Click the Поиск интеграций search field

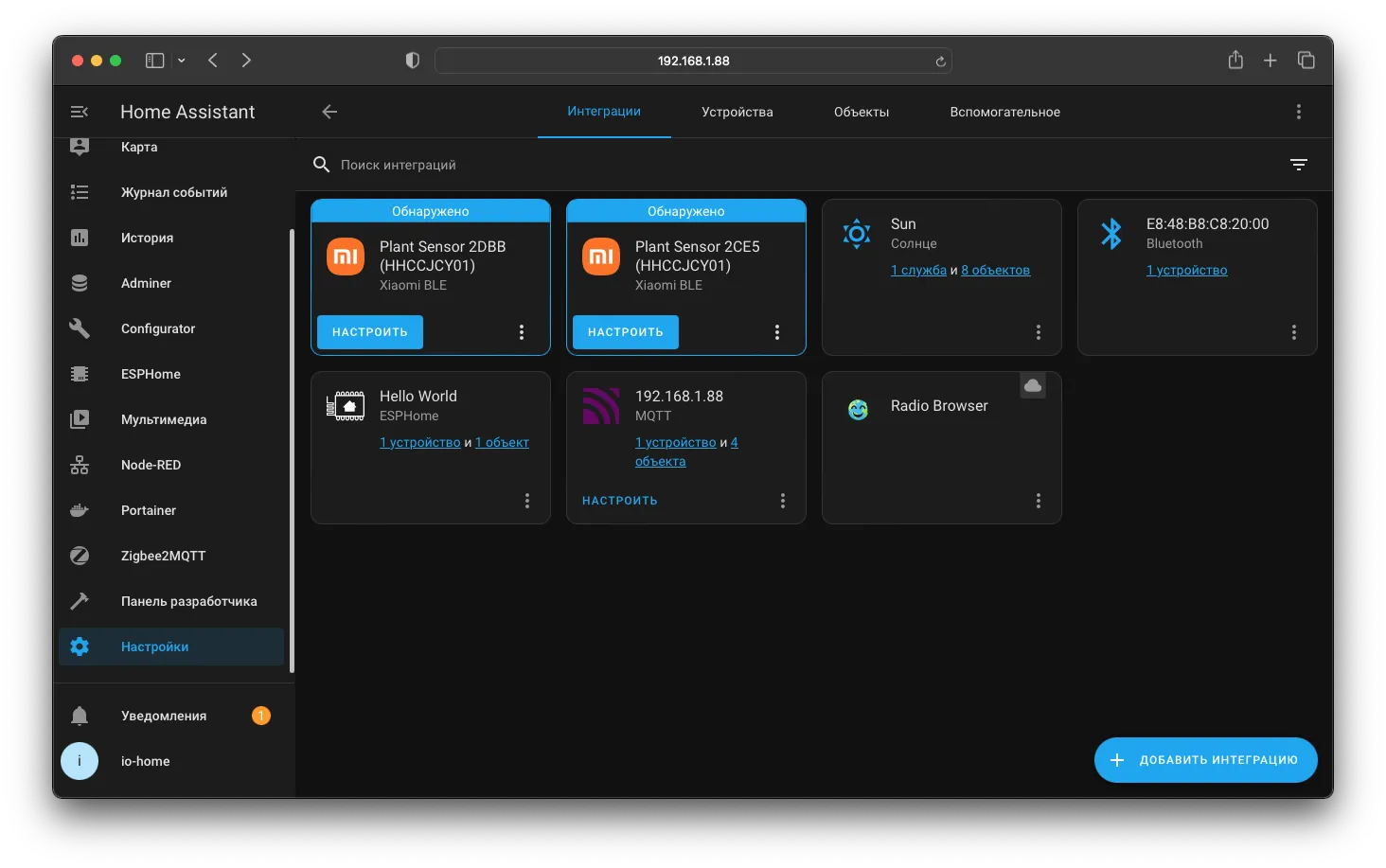(x=795, y=165)
